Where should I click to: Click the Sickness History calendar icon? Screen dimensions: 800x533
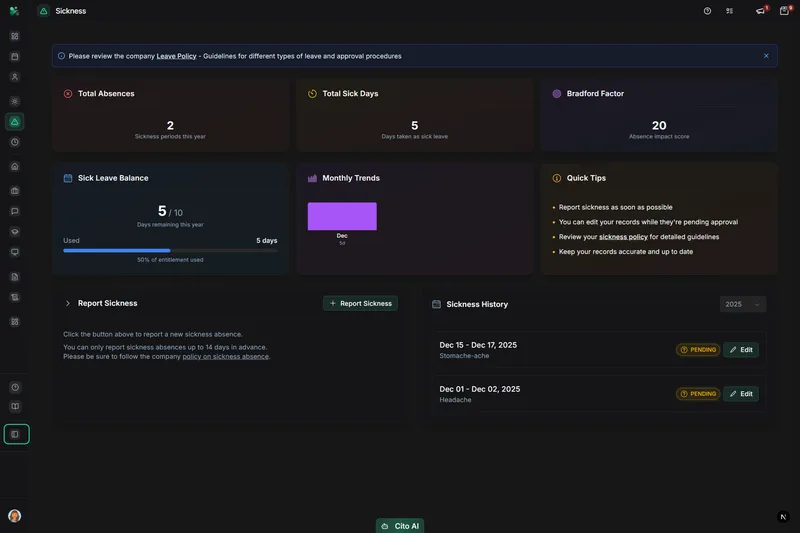pyautogui.click(x=436, y=304)
